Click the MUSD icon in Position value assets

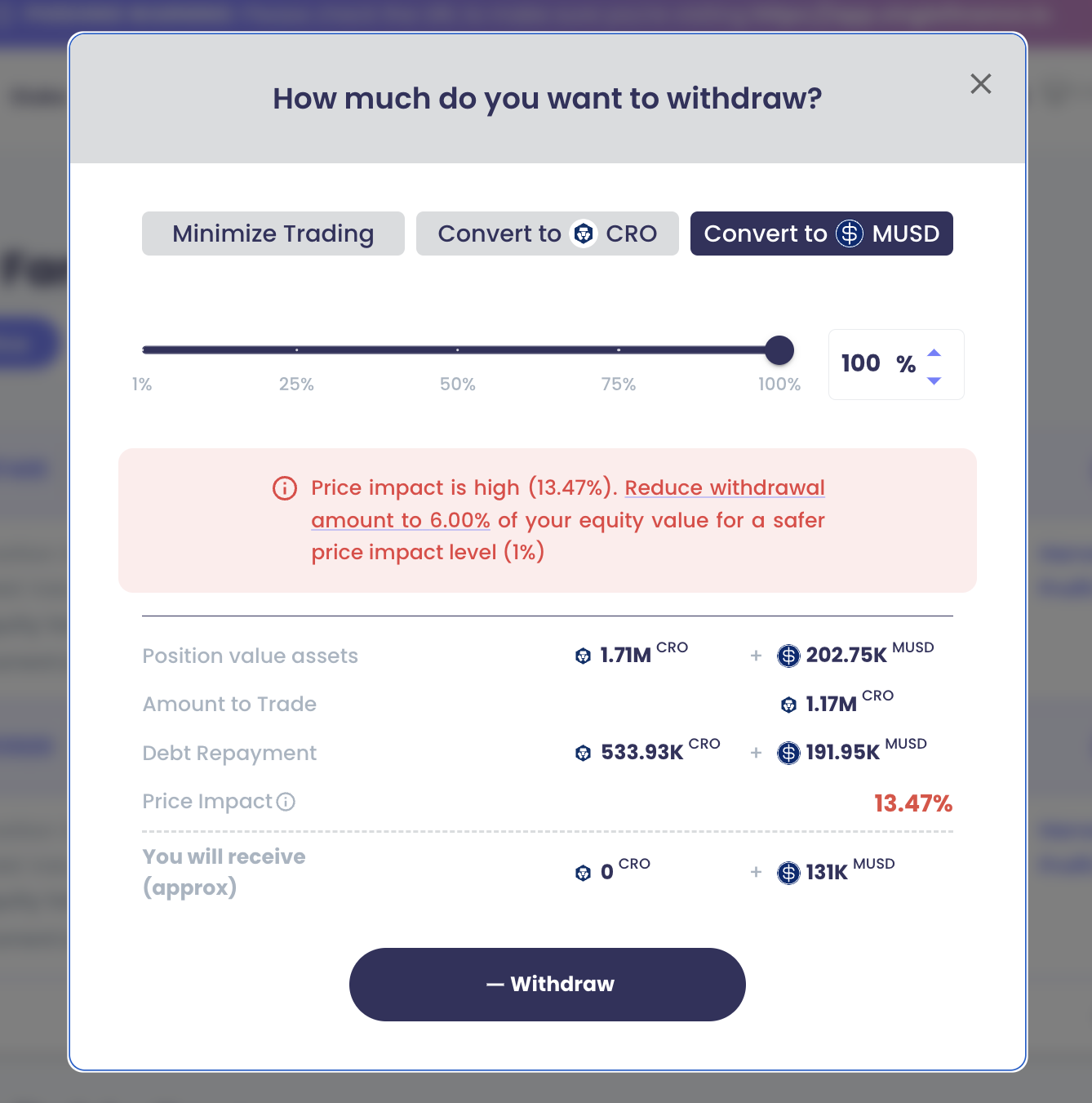point(788,656)
